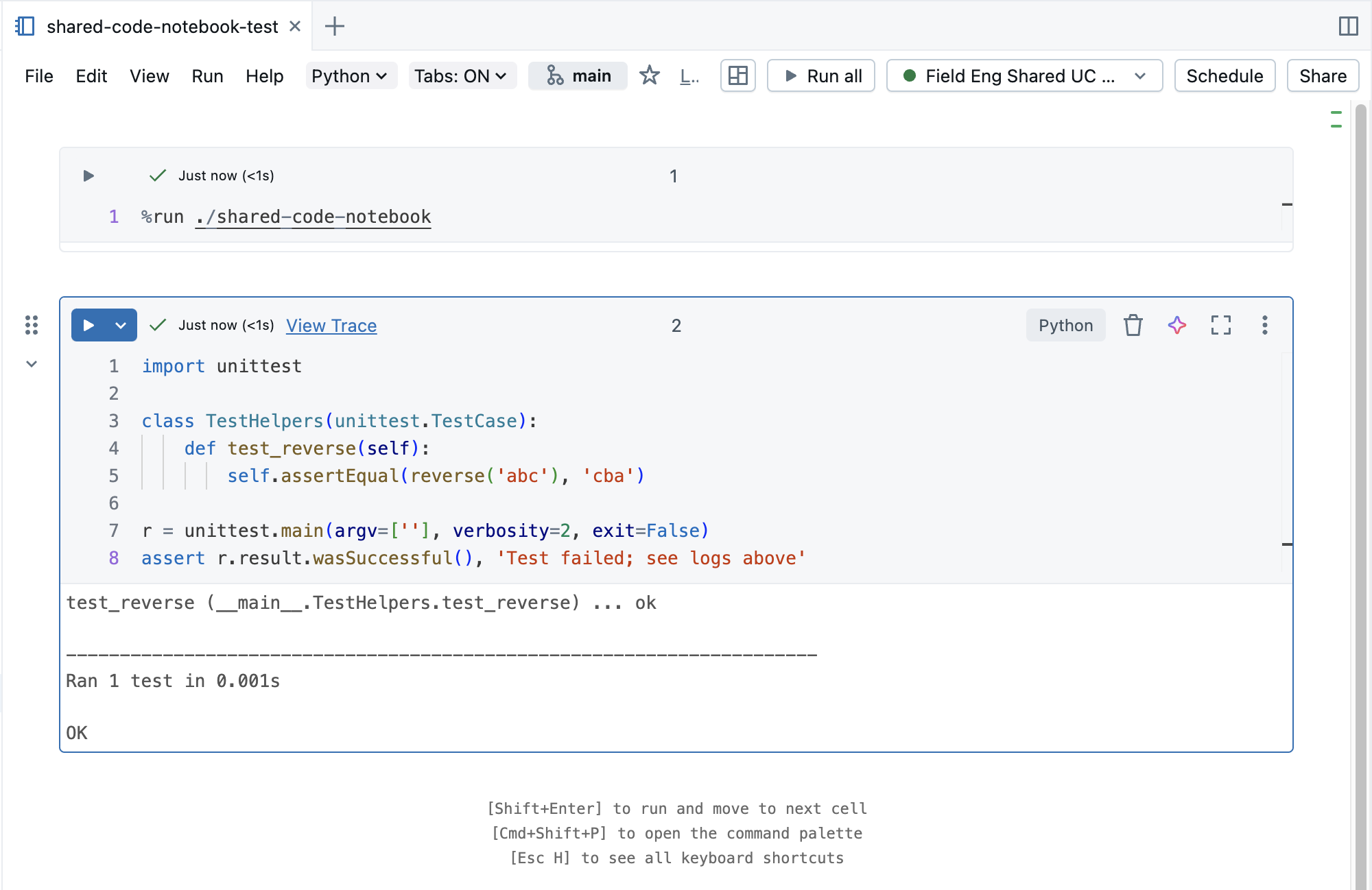Grab the drag handle beside cell 2
Image resolution: width=1372 pixels, height=890 pixels.
[x=31, y=326]
